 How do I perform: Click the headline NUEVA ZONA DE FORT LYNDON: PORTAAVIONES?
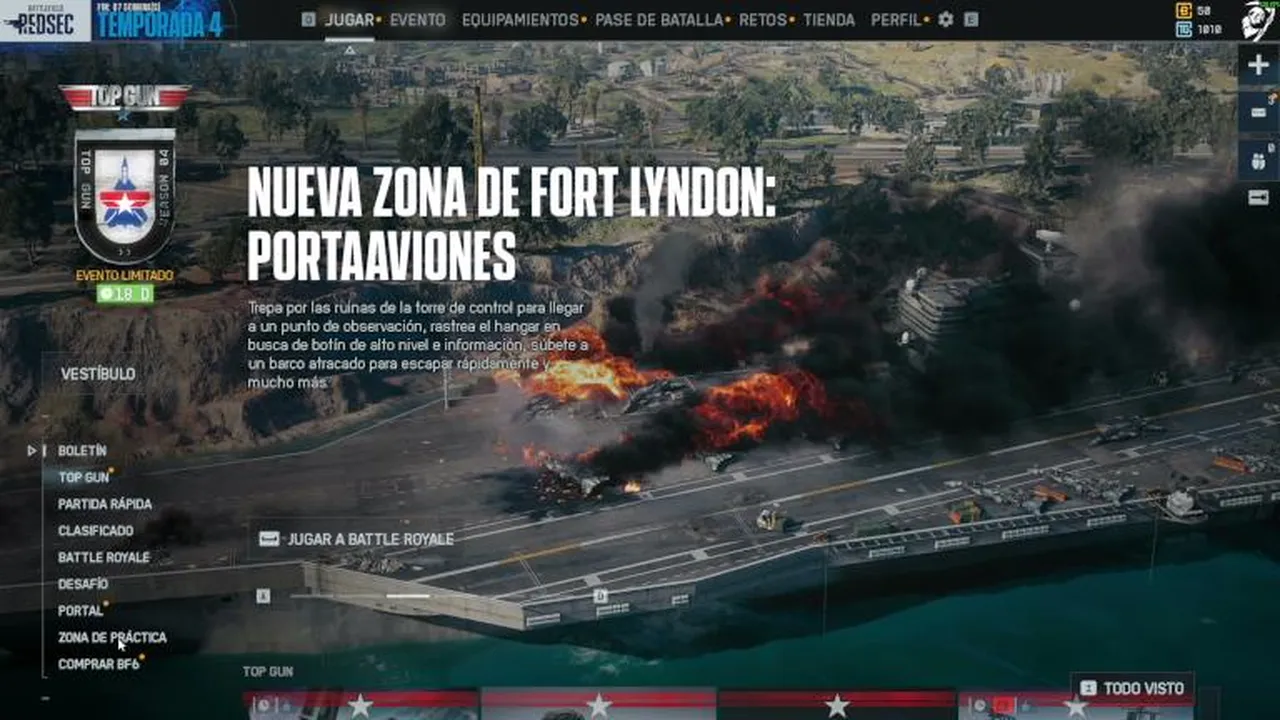point(512,223)
